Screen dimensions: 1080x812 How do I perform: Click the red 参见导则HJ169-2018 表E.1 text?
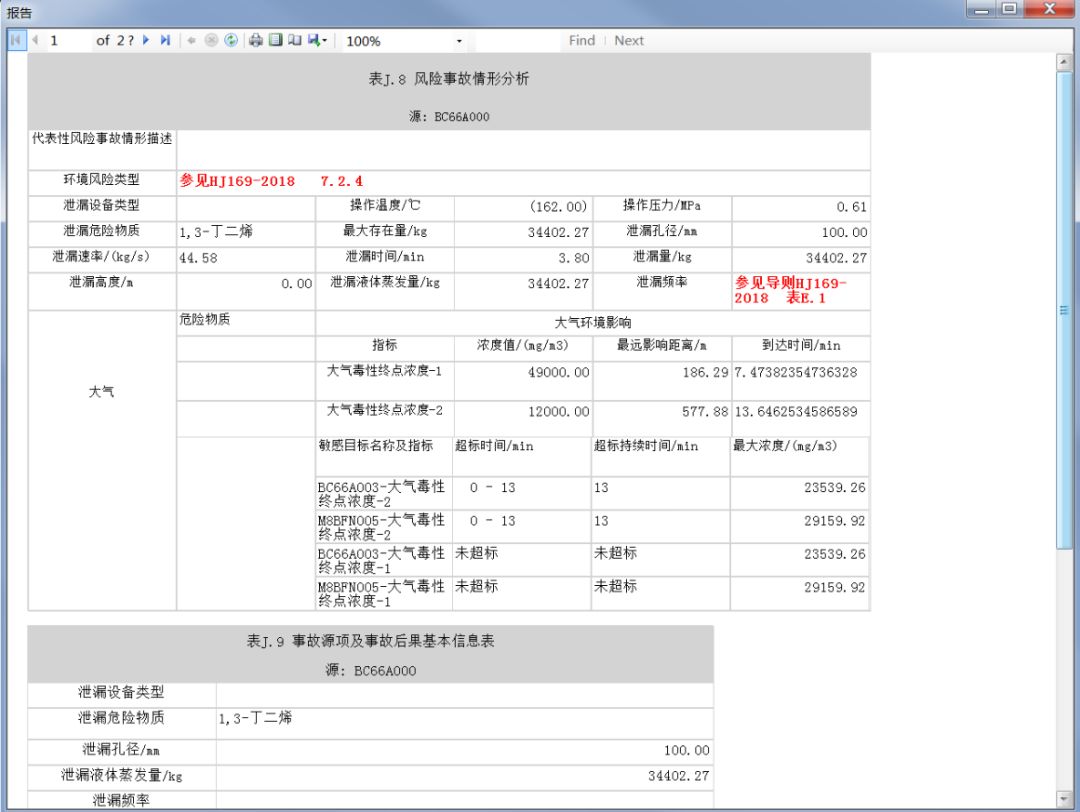pyautogui.click(x=790, y=290)
